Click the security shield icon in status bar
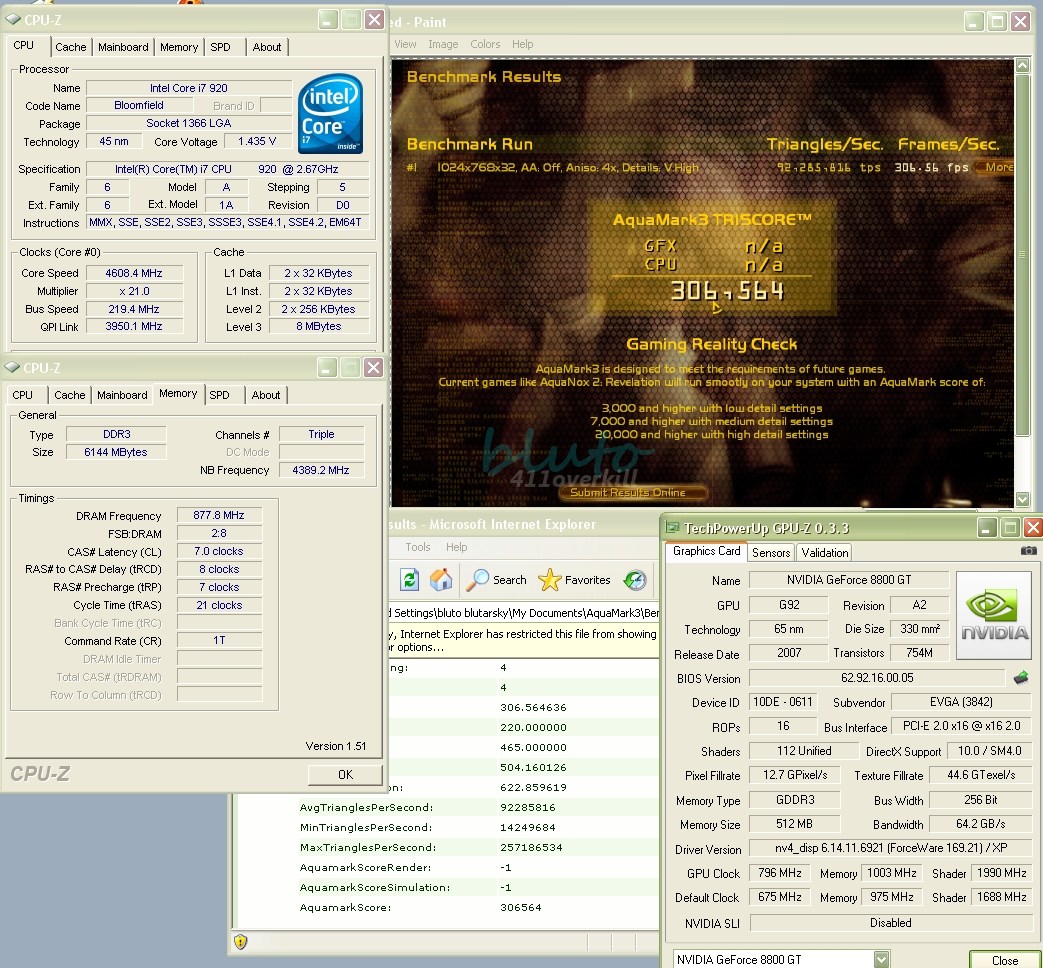 241,941
